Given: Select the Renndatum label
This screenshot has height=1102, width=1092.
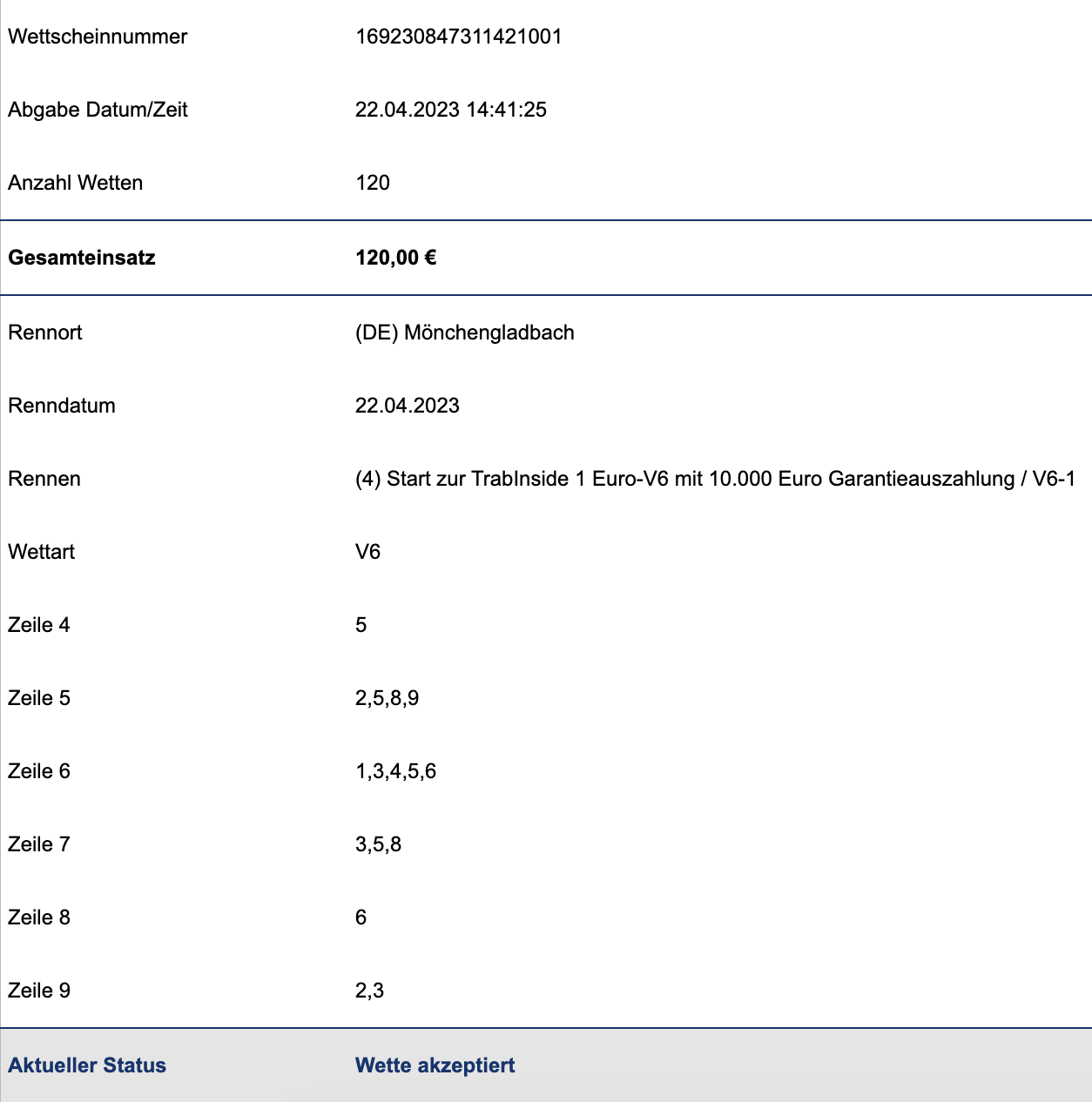Looking at the screenshot, I should tap(62, 406).
